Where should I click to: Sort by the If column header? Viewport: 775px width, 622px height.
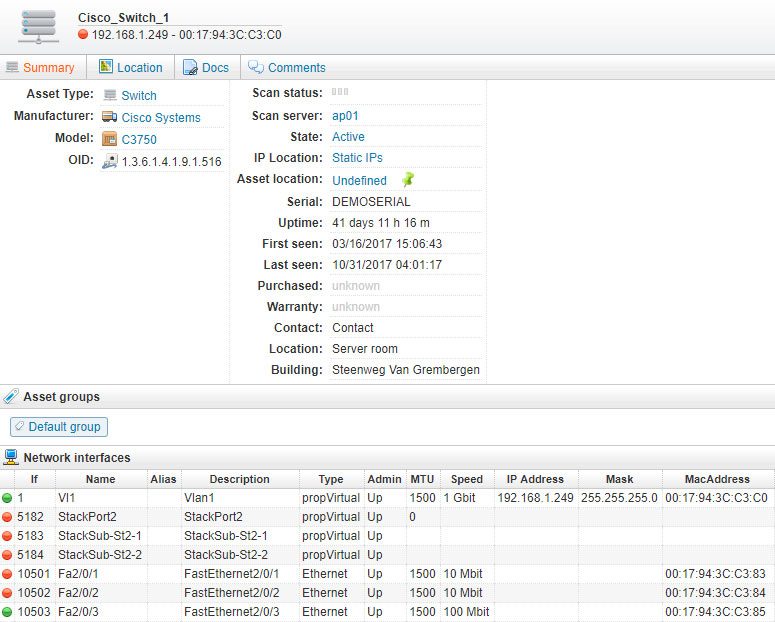(35, 479)
